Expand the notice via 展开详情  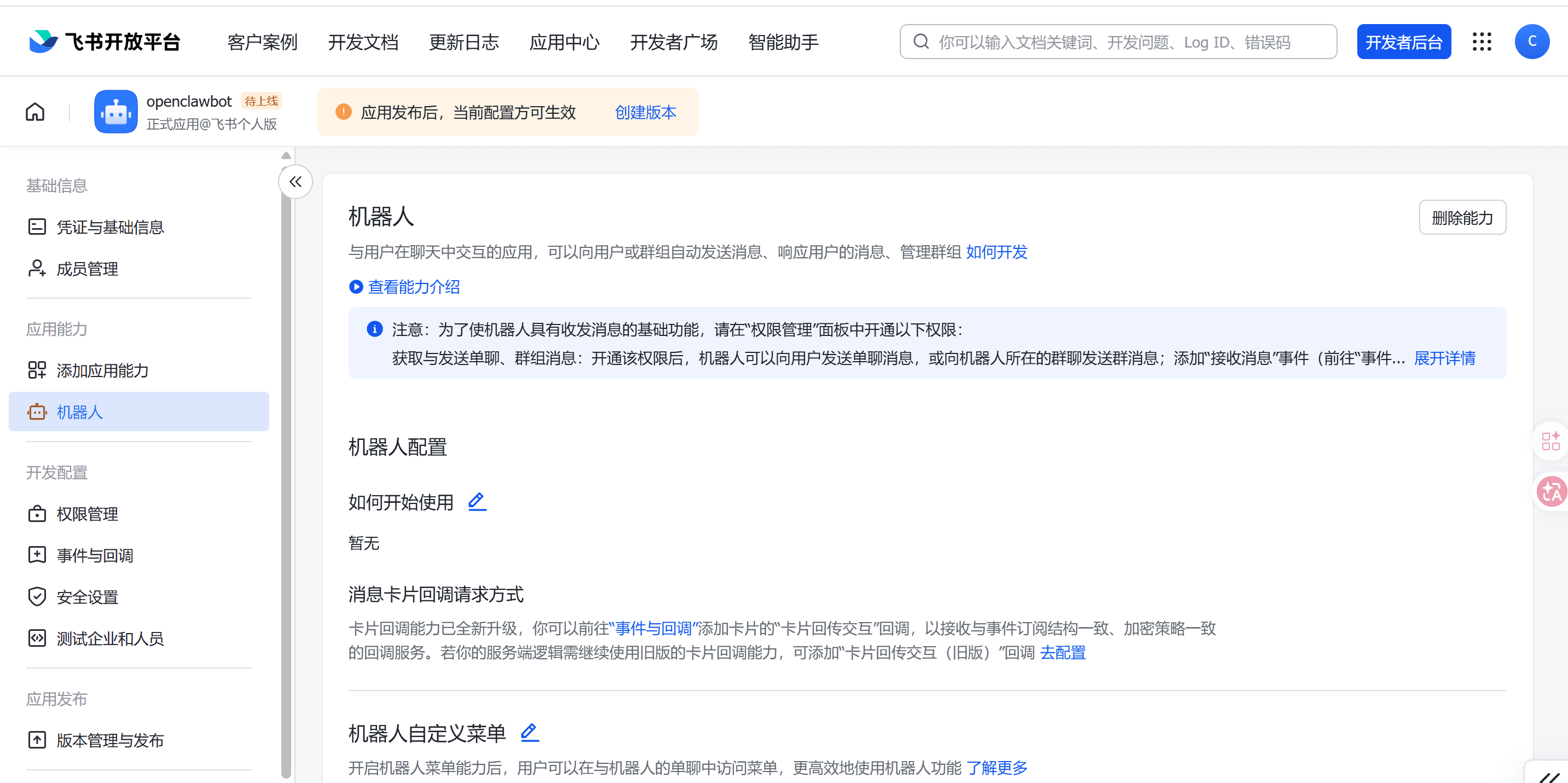1444,358
